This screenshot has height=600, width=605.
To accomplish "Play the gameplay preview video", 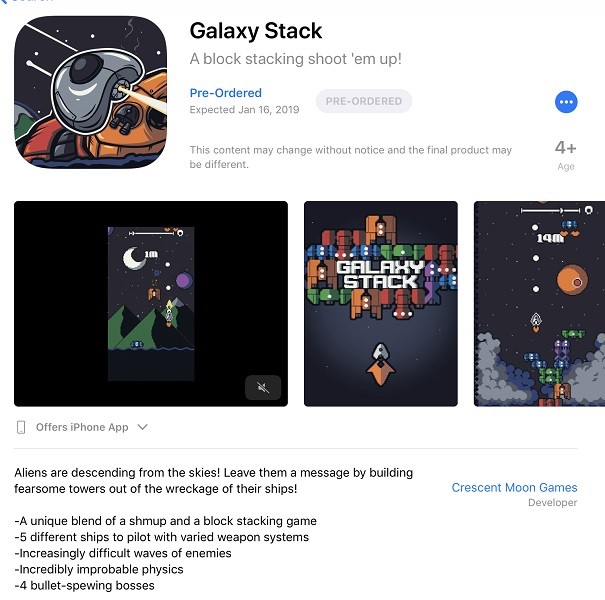I will [x=151, y=304].
